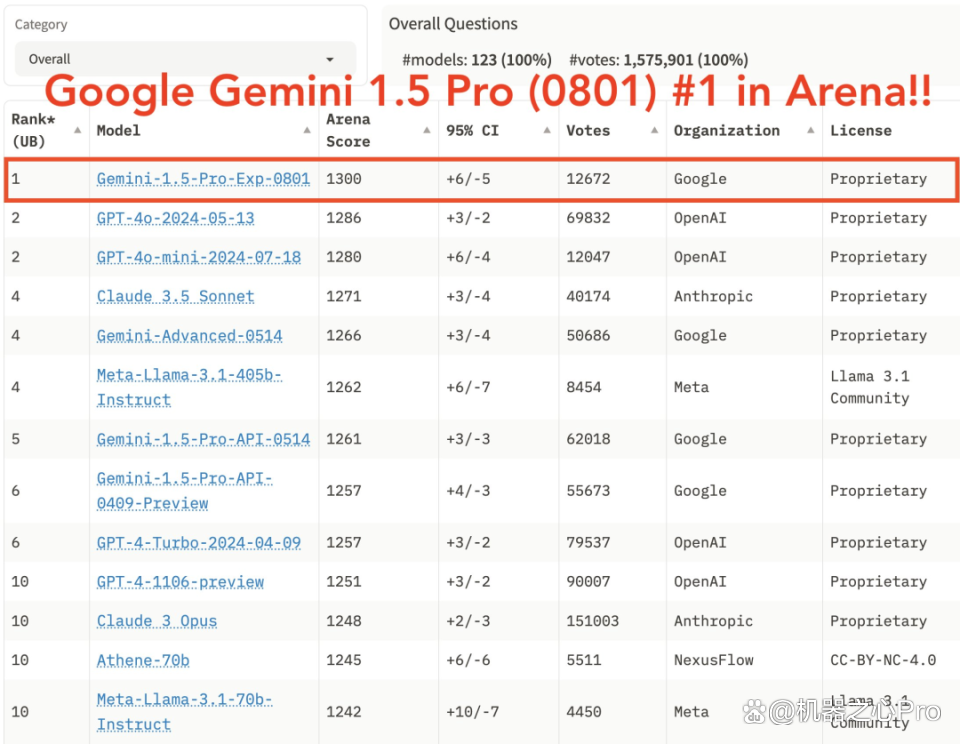This screenshot has width=960, height=744.
Task: Select the Arena Score value 1245
Action: coord(344,660)
